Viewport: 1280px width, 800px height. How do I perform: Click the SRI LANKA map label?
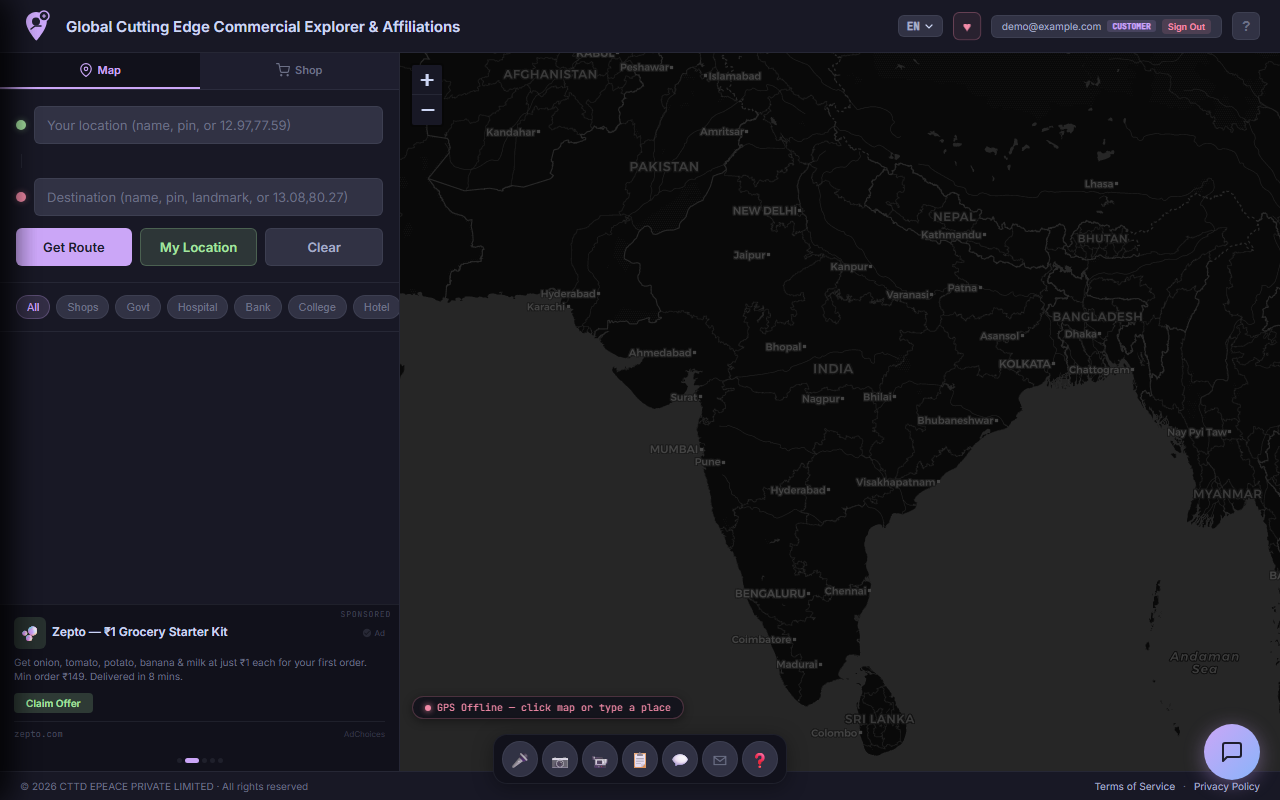pyautogui.click(x=879, y=719)
